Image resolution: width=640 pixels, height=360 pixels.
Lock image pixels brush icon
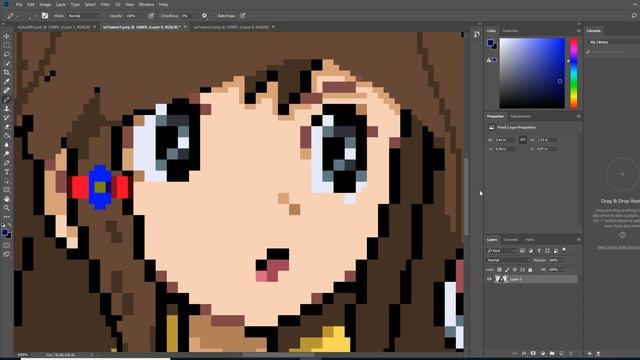pos(507,270)
